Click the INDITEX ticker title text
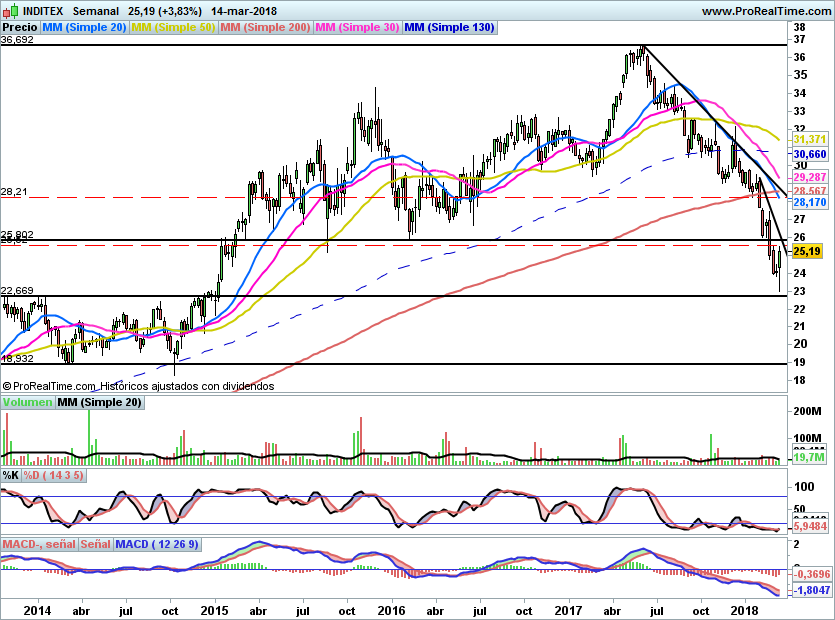 tap(43, 11)
